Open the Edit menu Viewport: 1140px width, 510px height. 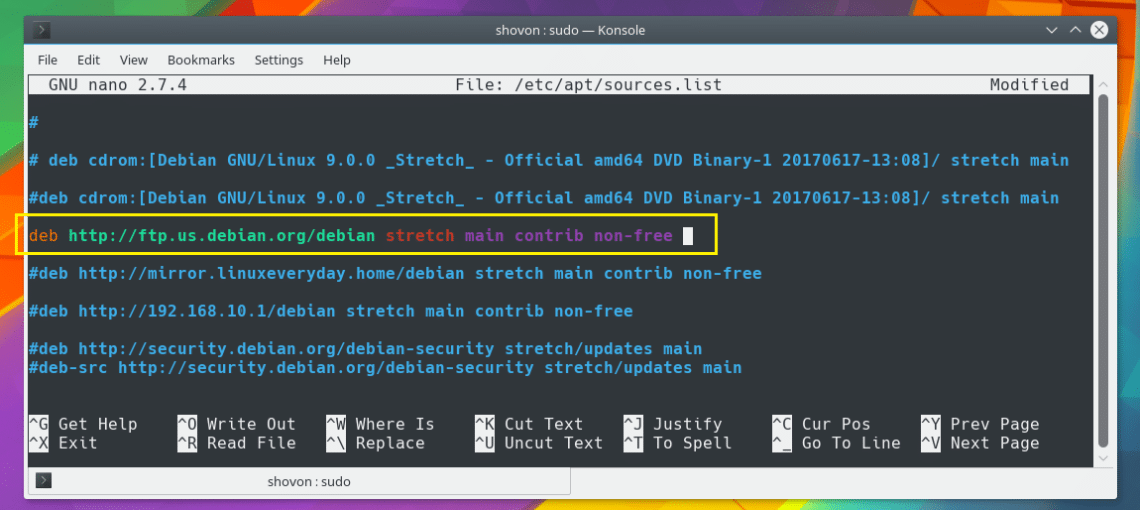click(88, 60)
